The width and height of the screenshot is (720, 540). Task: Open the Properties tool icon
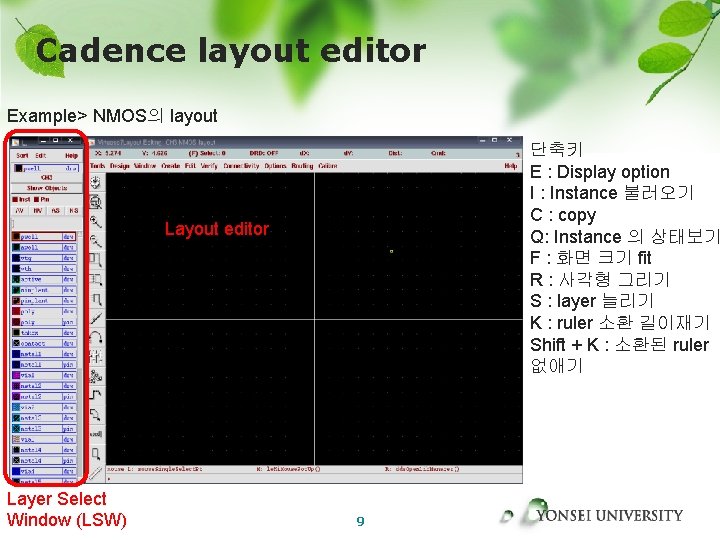point(96,357)
